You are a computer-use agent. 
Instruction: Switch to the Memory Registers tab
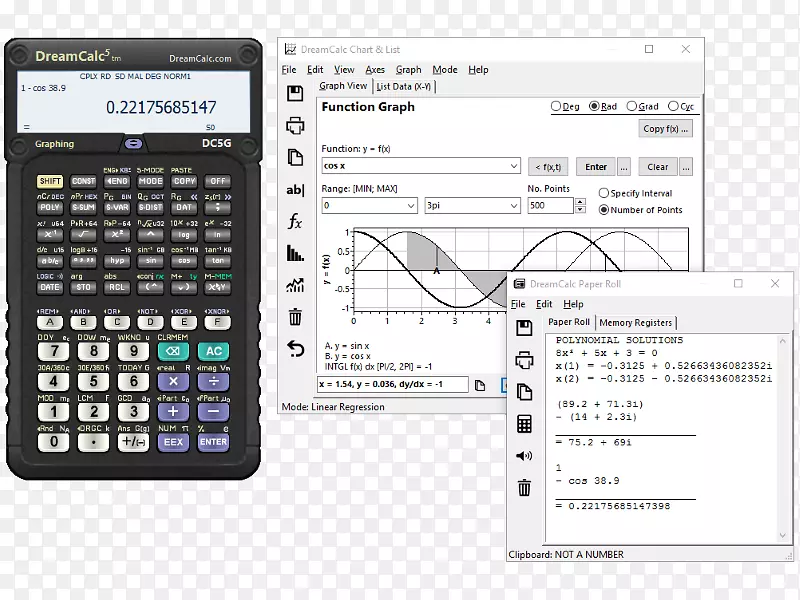[x=636, y=323]
